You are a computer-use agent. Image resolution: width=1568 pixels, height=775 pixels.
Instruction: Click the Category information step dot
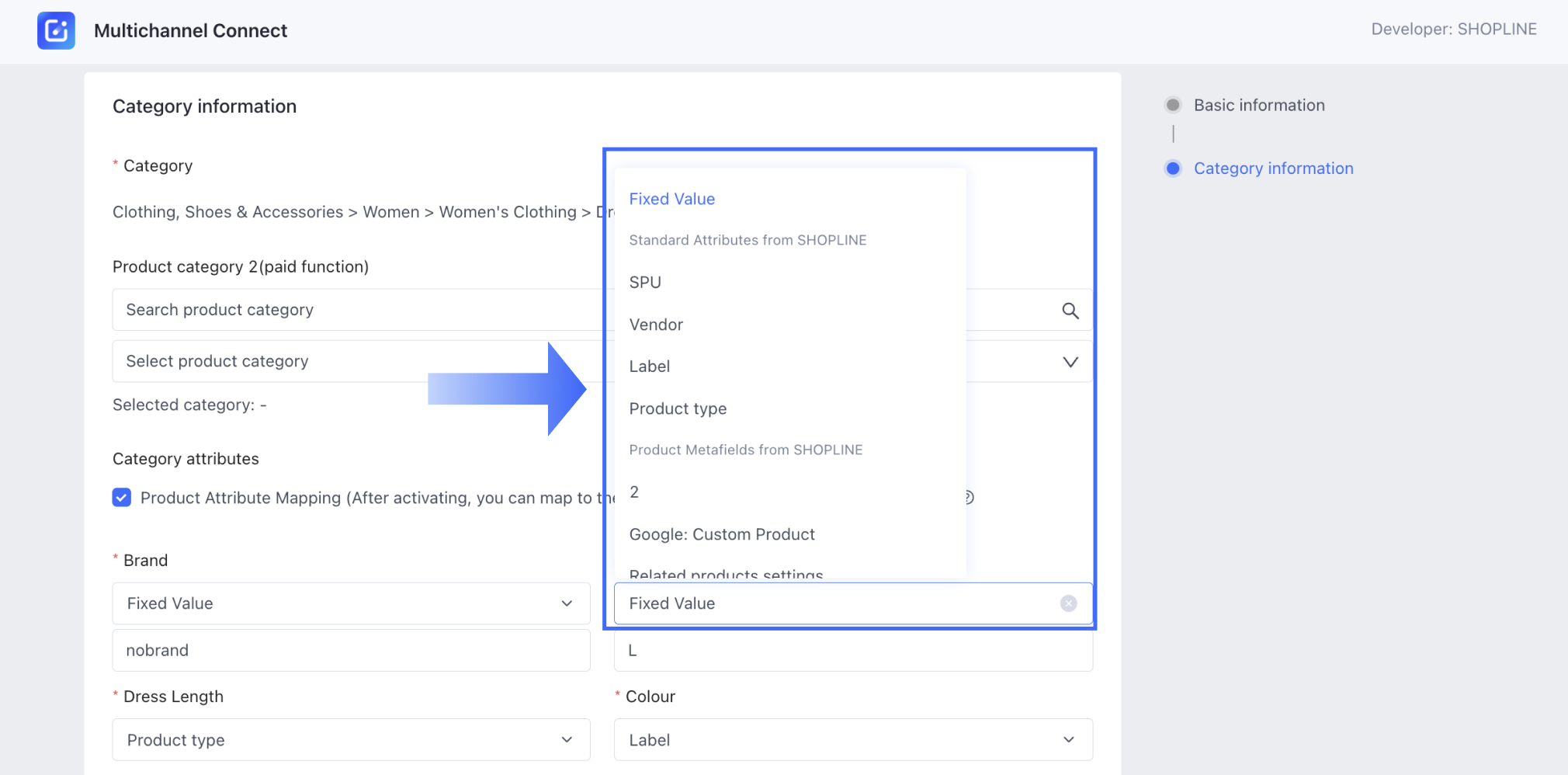coord(1173,169)
